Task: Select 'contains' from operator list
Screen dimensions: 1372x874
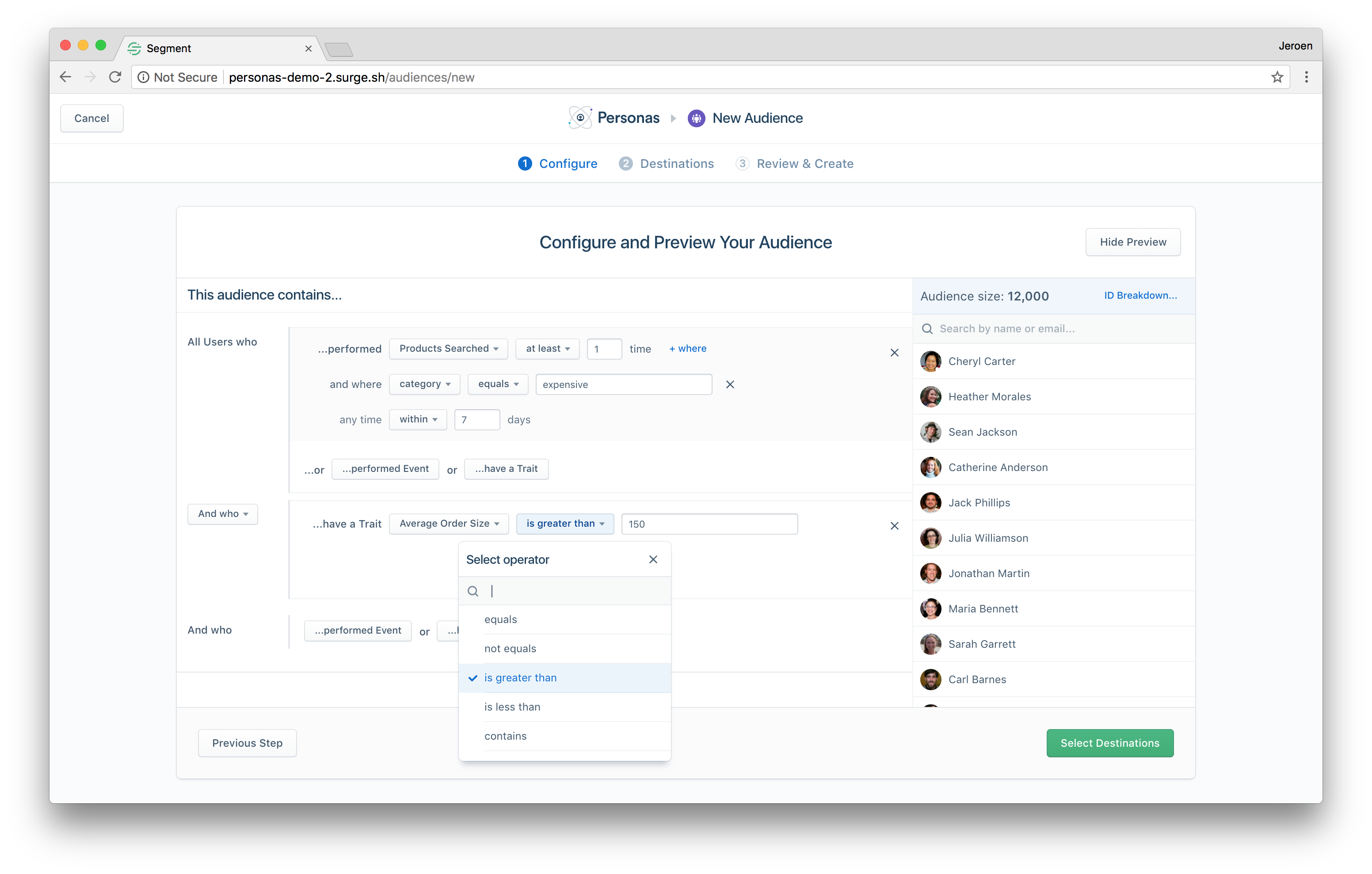Action: (x=505, y=736)
